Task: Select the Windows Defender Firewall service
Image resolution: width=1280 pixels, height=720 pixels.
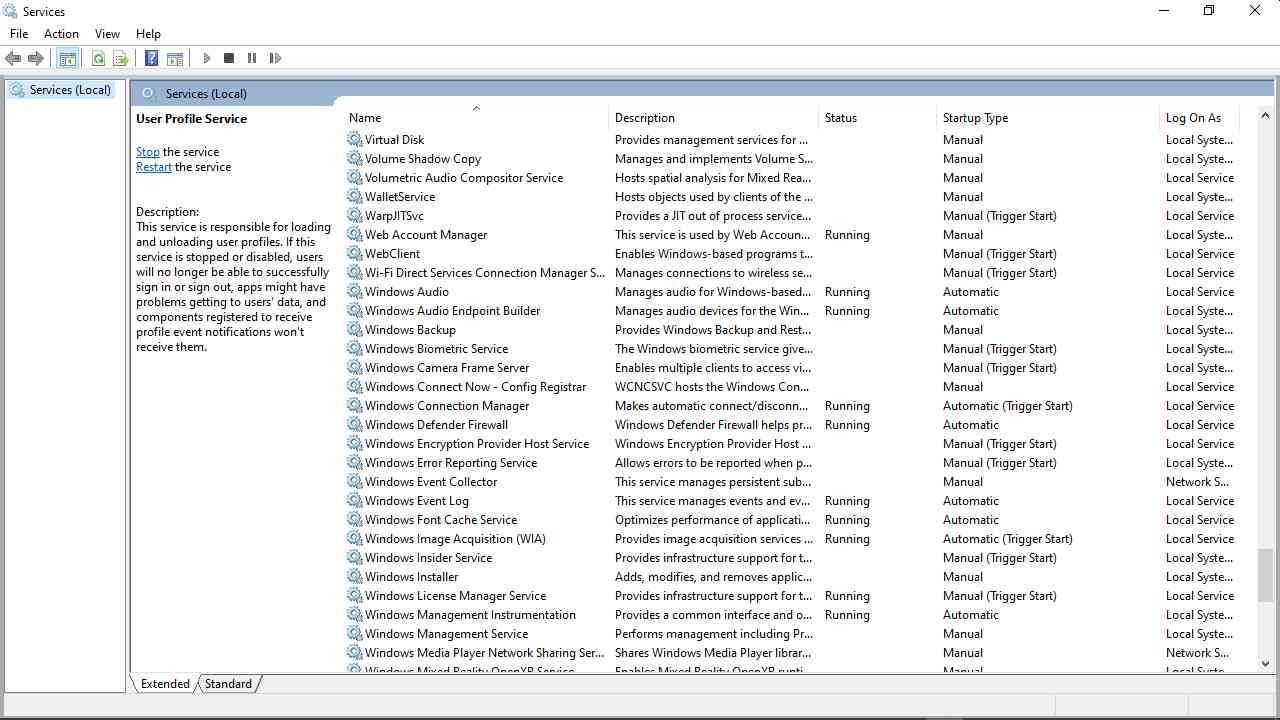Action: click(x=436, y=425)
